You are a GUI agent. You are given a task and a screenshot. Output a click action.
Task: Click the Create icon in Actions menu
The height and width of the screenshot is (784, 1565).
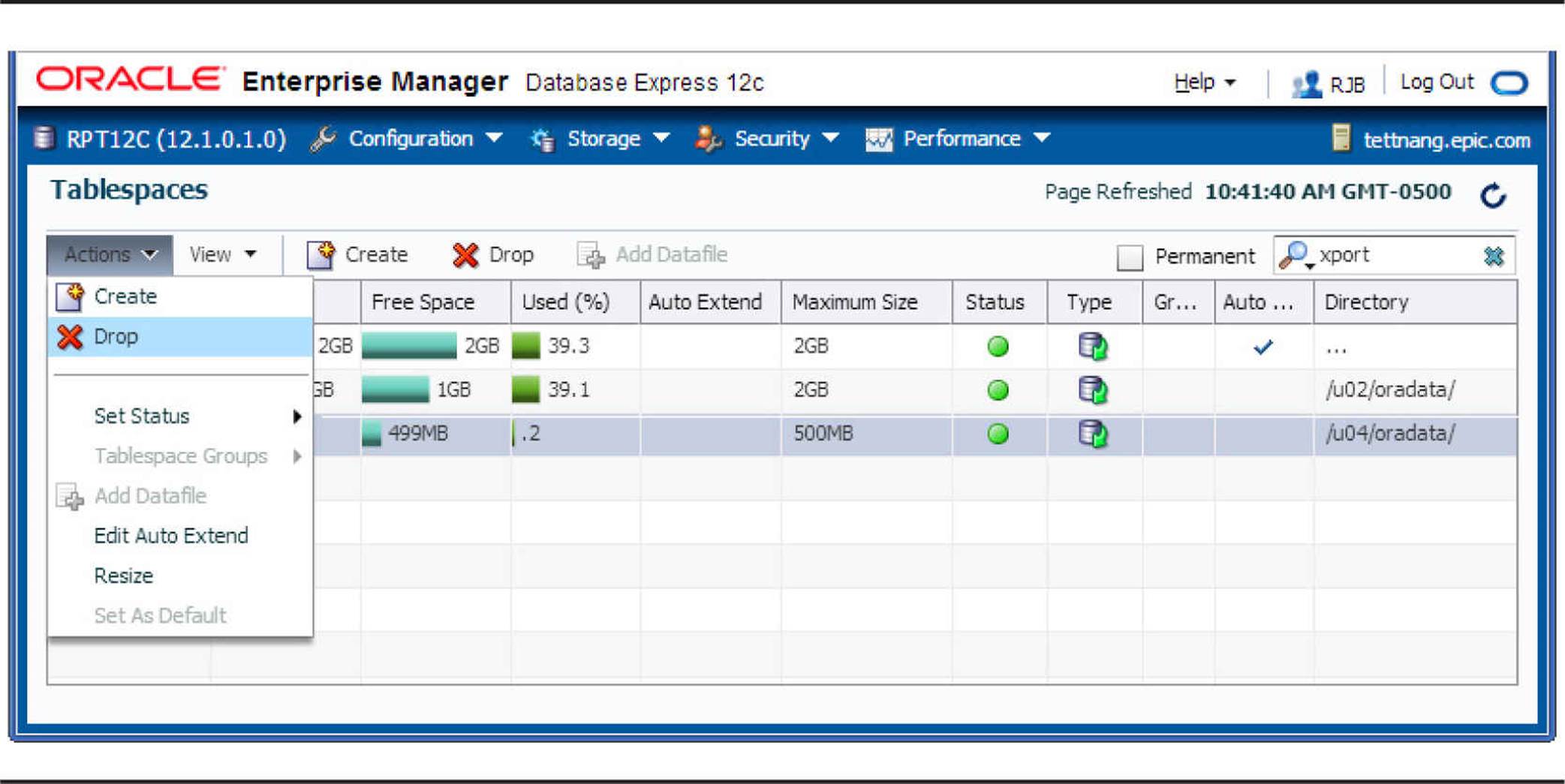[71, 297]
